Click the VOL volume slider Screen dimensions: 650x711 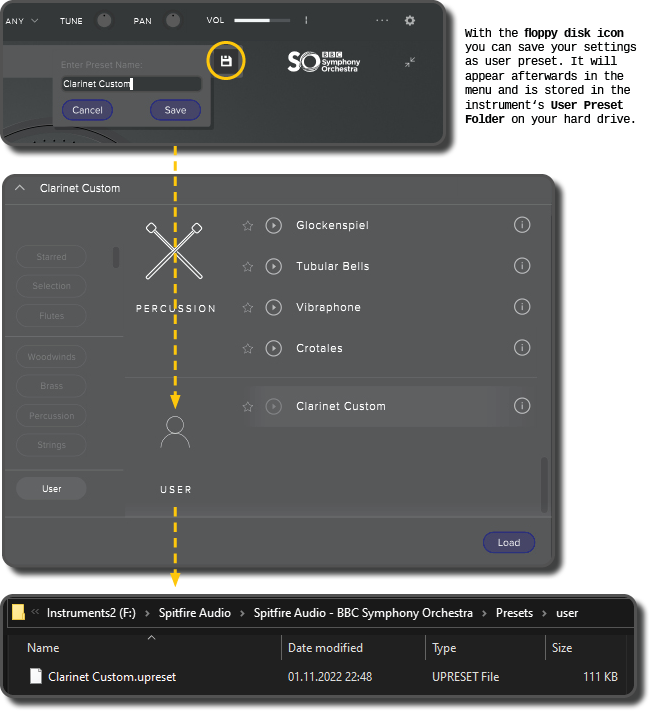click(262, 20)
